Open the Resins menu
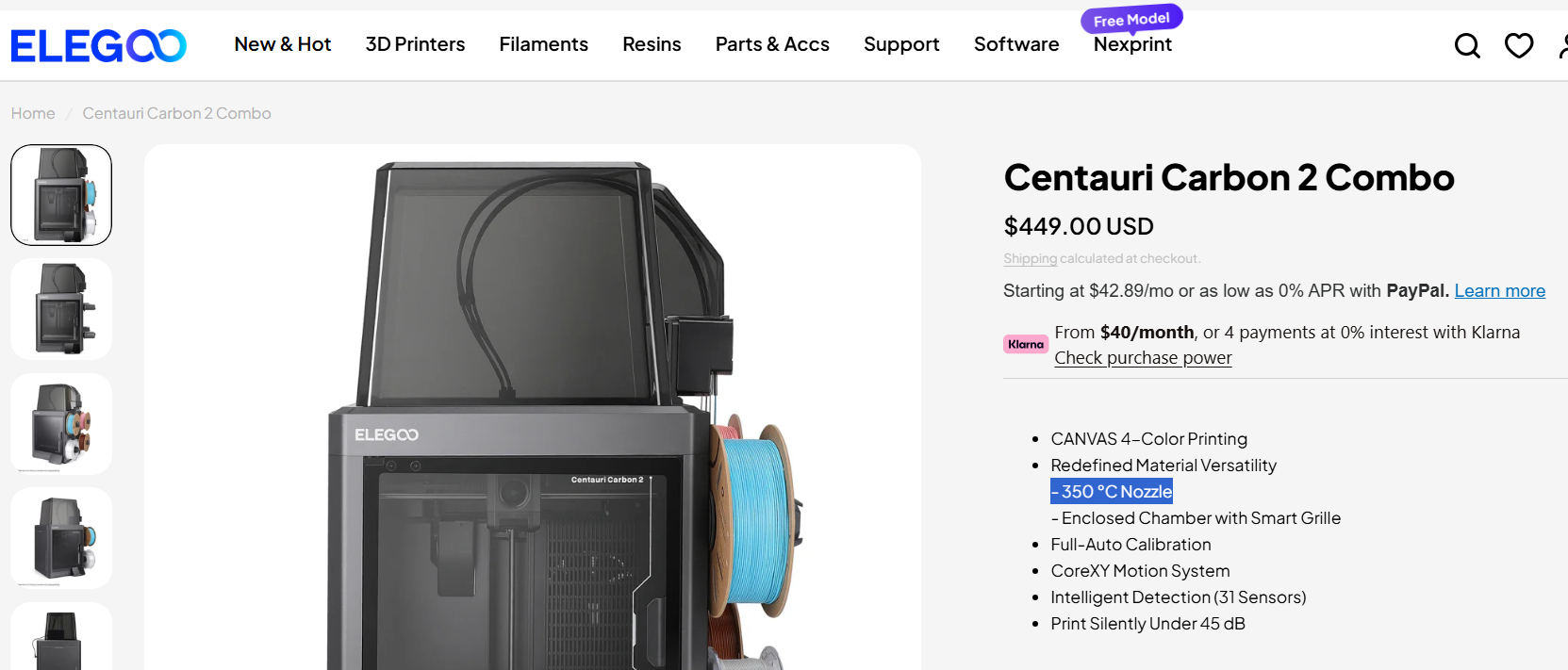 652,44
